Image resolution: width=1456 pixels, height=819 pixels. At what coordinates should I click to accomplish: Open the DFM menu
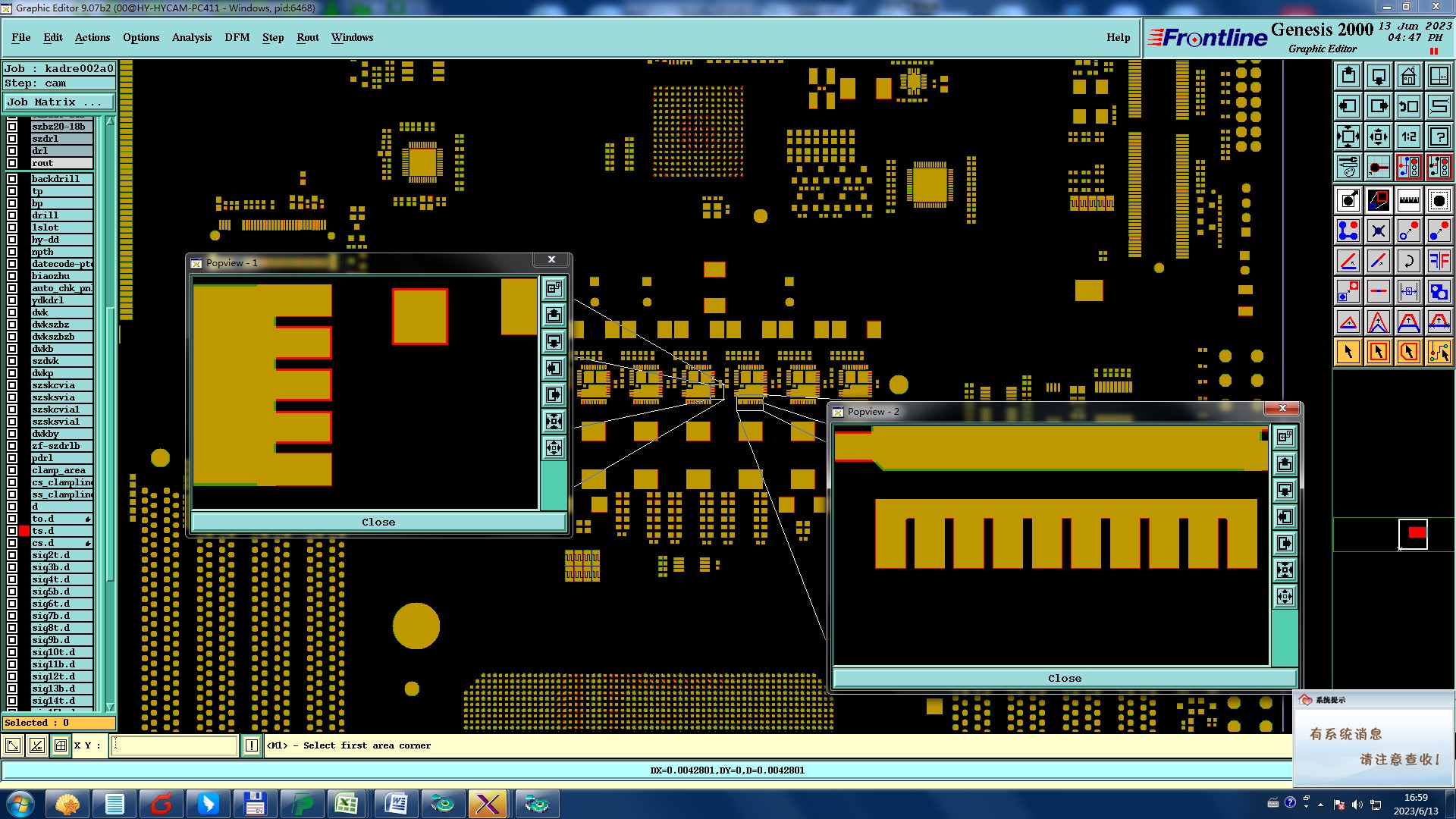click(237, 37)
